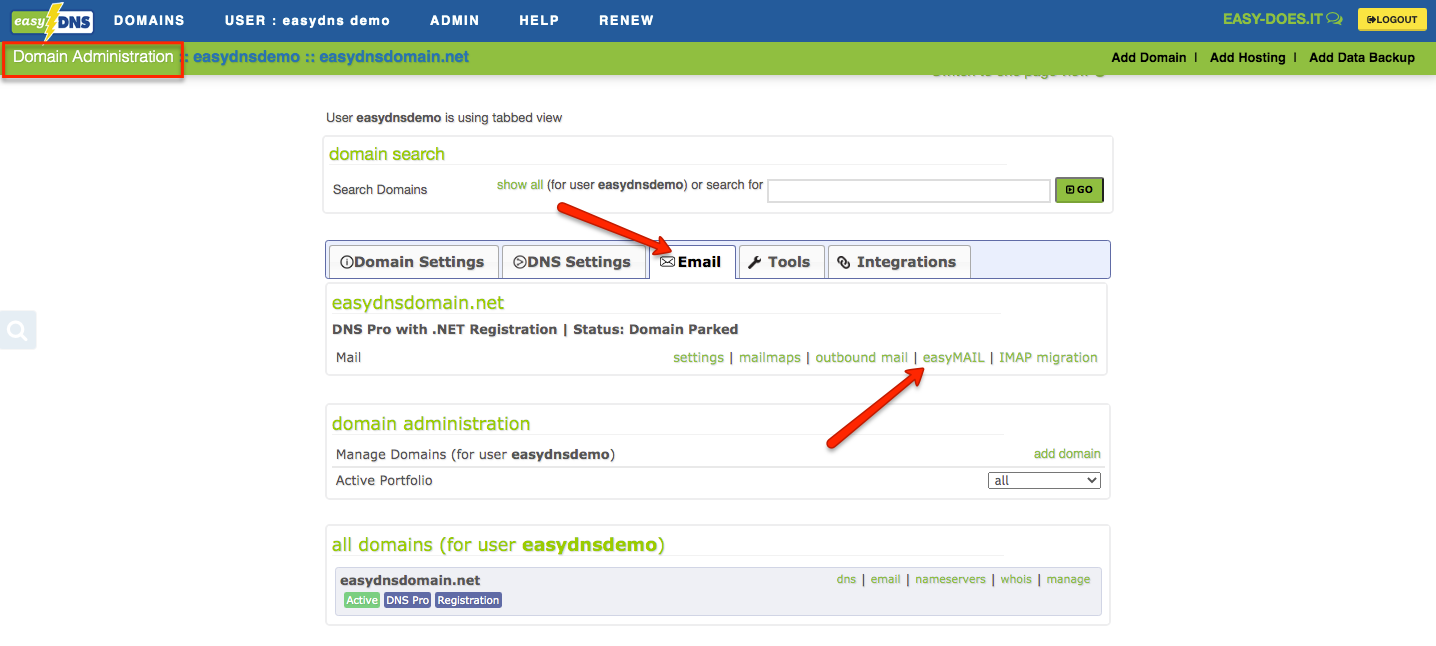This screenshot has width=1436, height=646.
Task: Open the easyMAIL link for easydnsdomain.net
Action: [x=953, y=357]
